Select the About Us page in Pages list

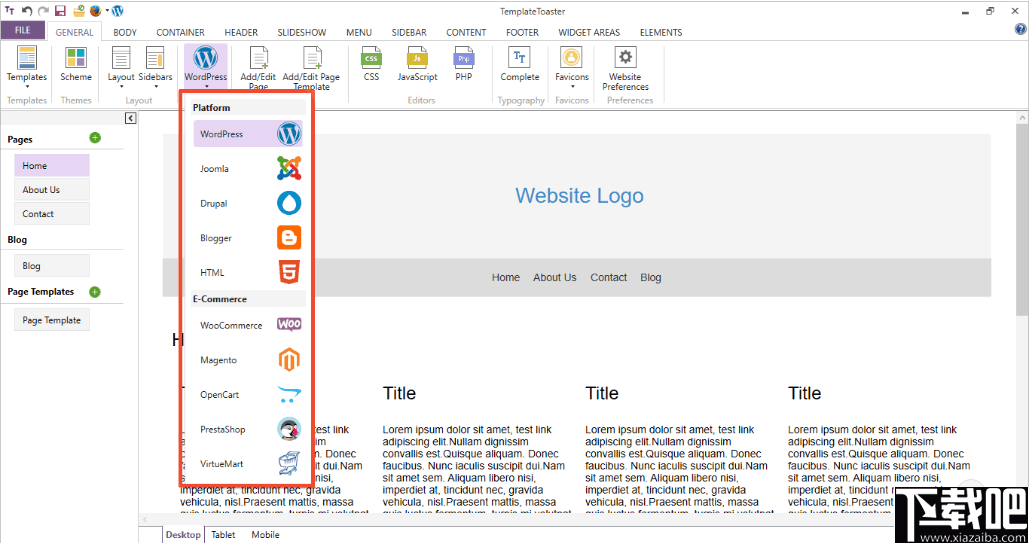(x=52, y=190)
